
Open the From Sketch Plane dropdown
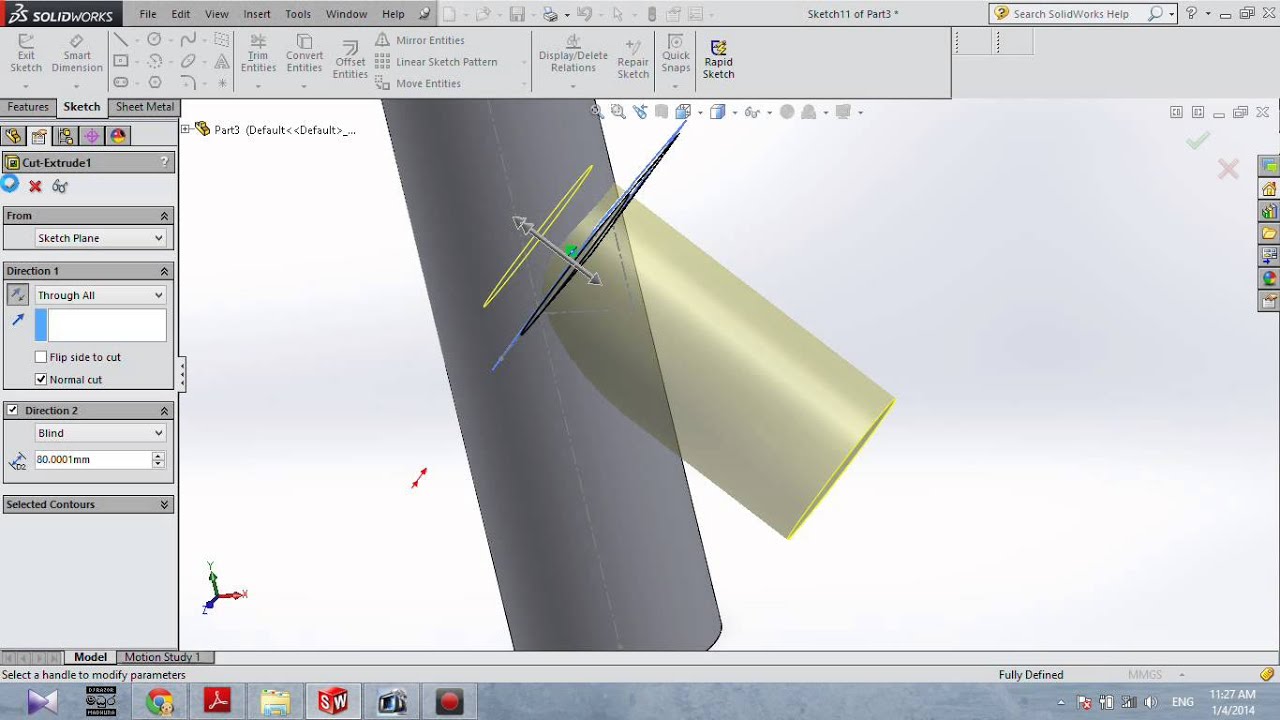pos(100,238)
